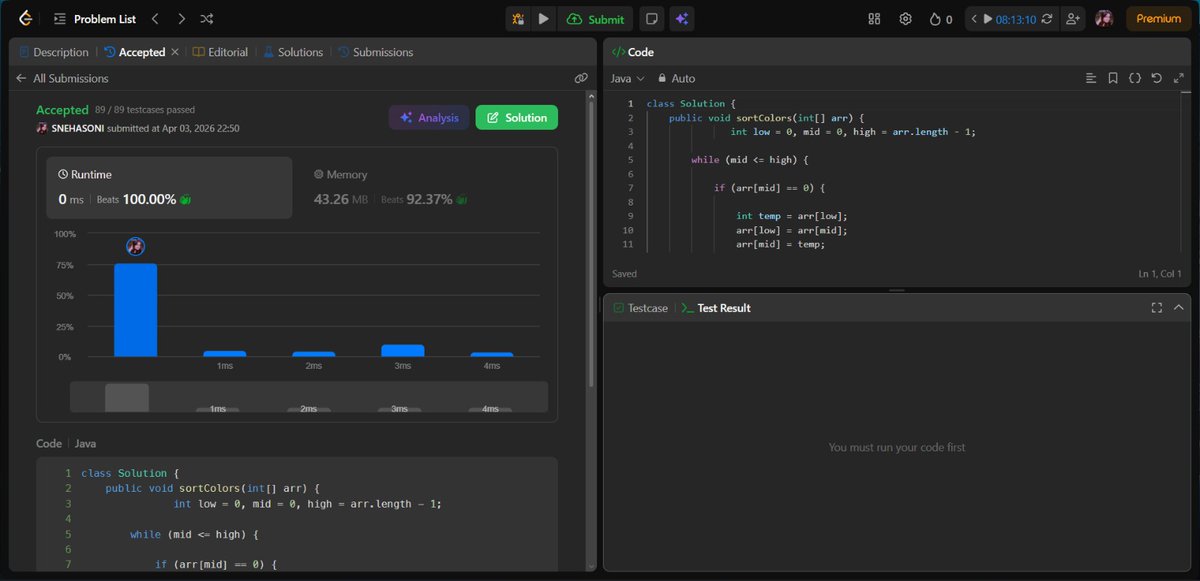The image size is (1200, 581).
Task: Open the Submissions tab
Action: pyautogui.click(x=375, y=52)
